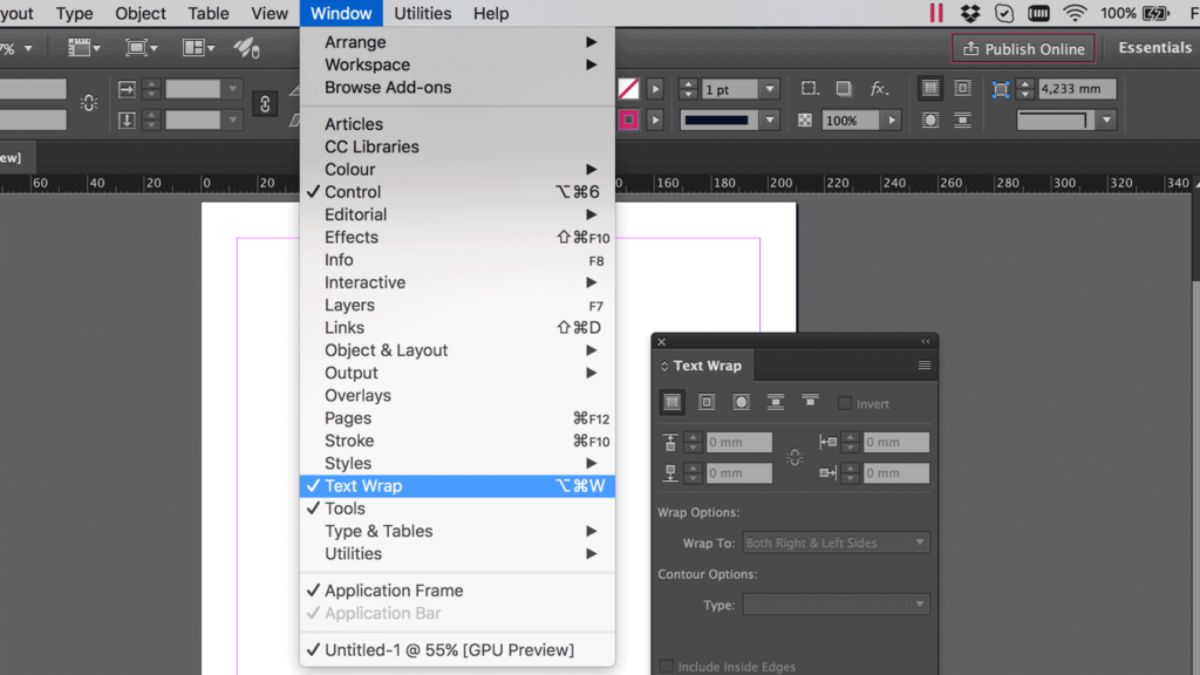Image resolution: width=1200 pixels, height=675 pixels.
Task: Switch to the Text Wrap panel tab
Action: (703, 366)
